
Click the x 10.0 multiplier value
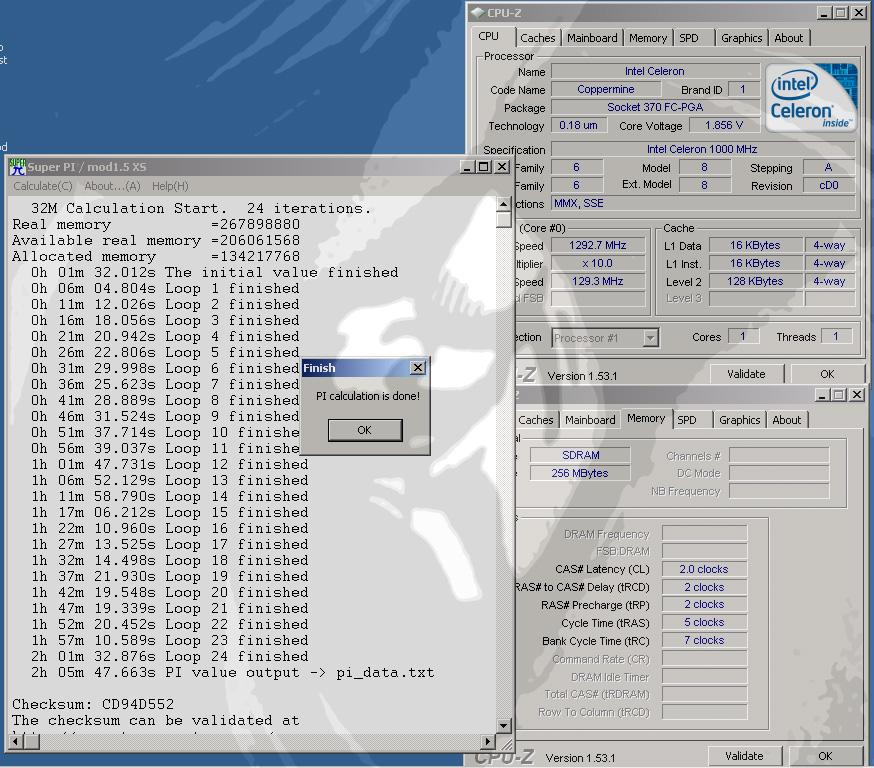[x=598, y=263]
